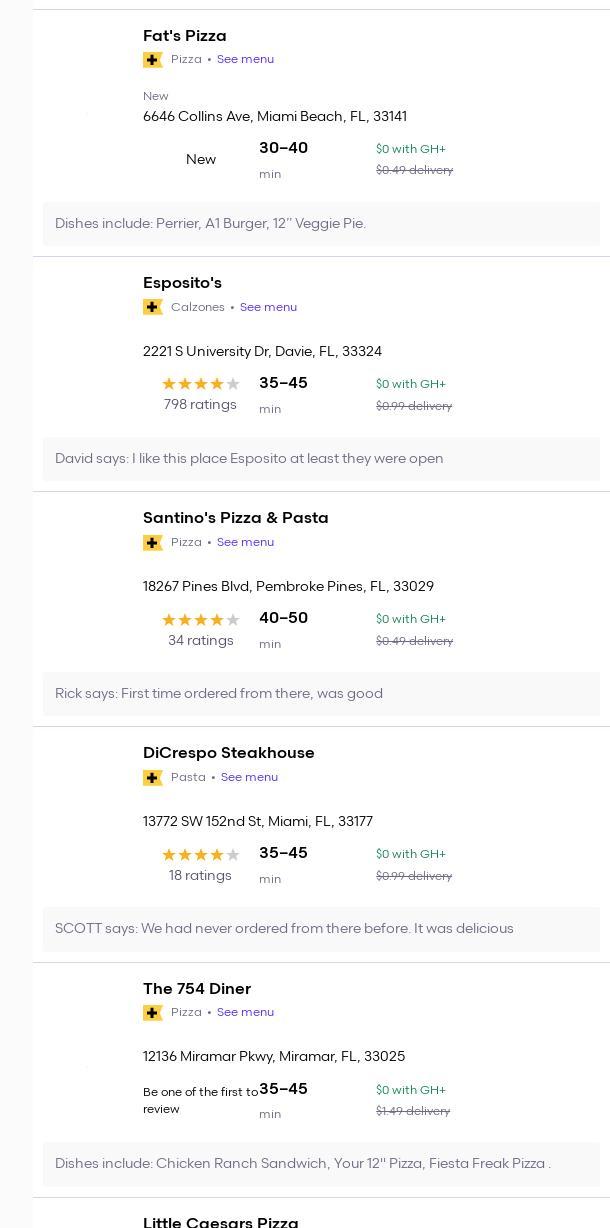Select the Esposito's restaurant name
This screenshot has height=1228, width=610.
[x=182, y=283]
